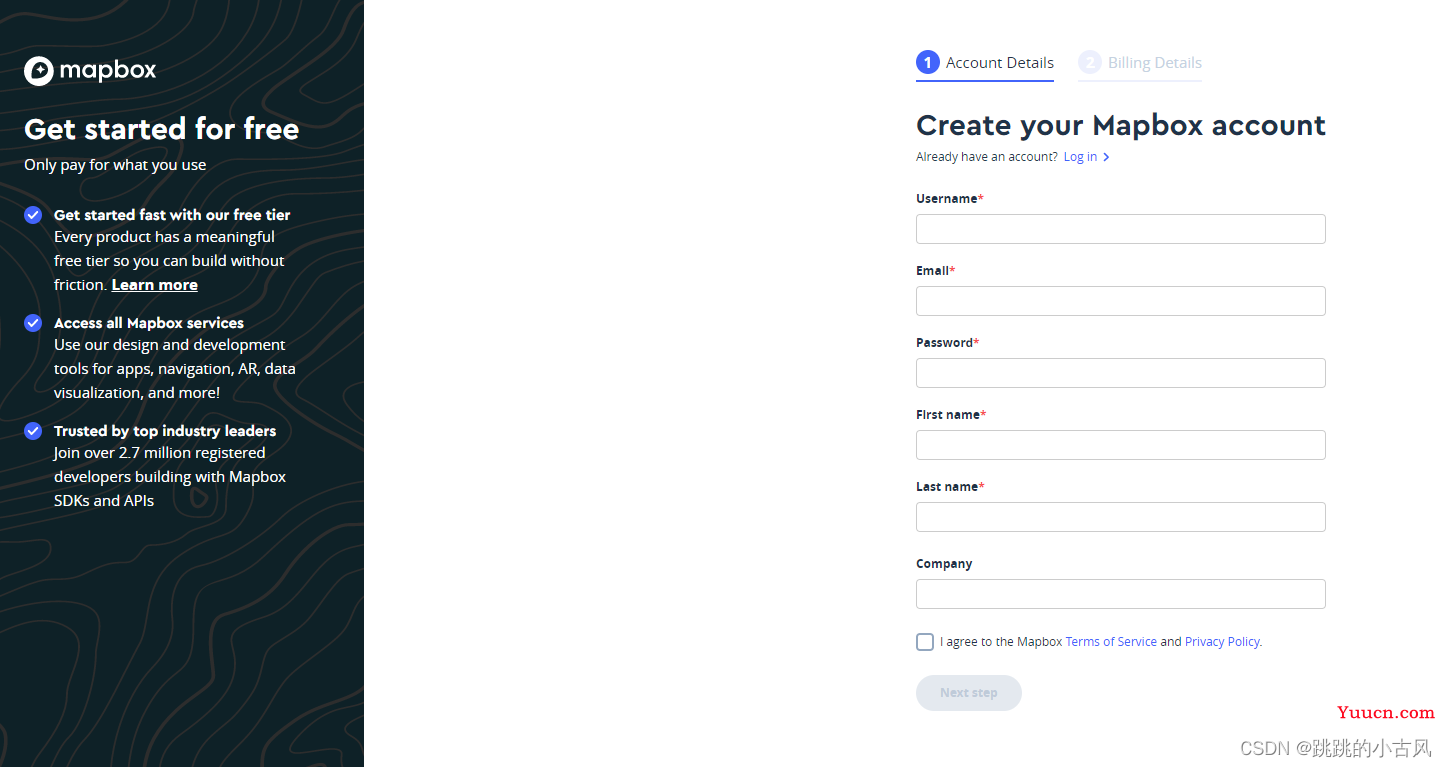The width and height of the screenshot is (1447, 767).
Task: Open the Billing Details tab
Action: pos(1154,63)
